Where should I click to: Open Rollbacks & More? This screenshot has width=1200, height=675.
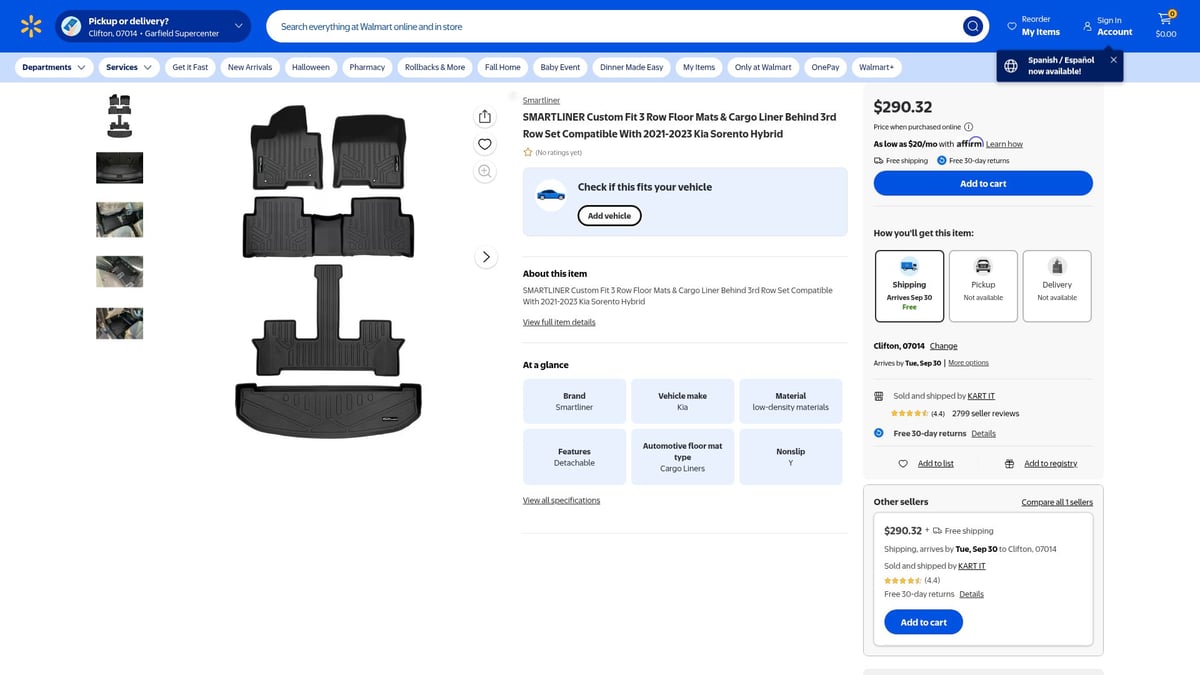point(435,67)
